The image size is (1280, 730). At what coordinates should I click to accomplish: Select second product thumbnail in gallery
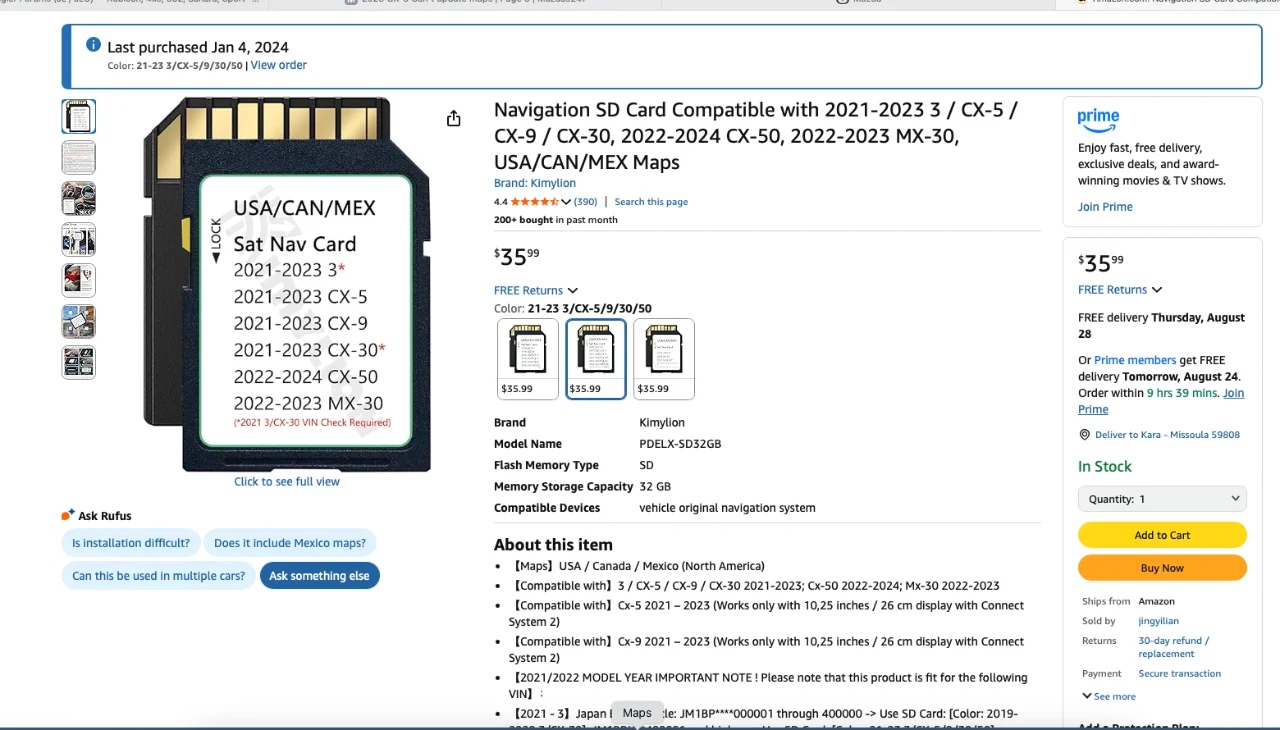(79, 157)
